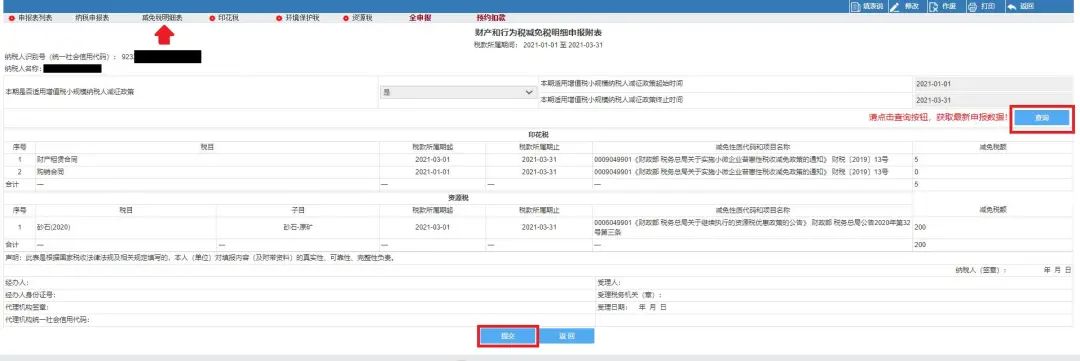
Task: Click the blue 提交 submit button
Action: pos(508,336)
